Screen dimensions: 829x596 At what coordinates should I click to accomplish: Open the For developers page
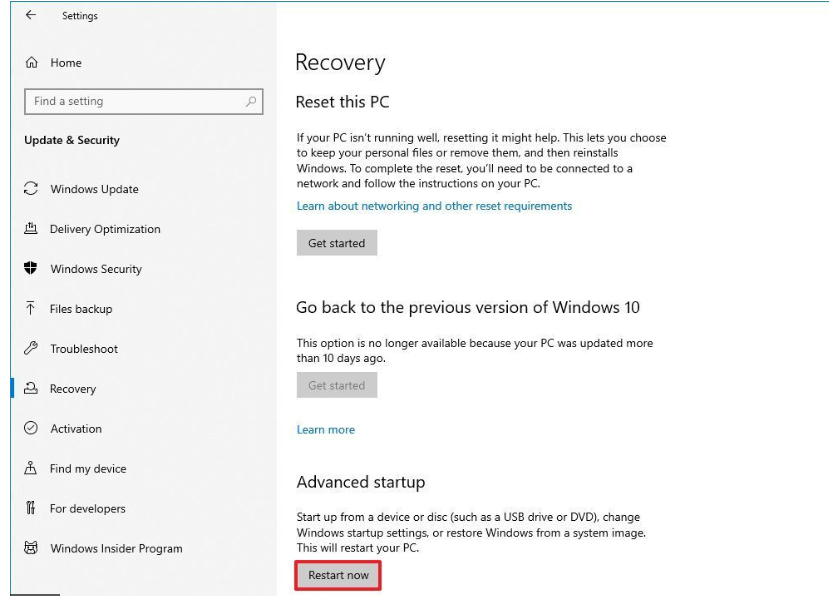coord(87,509)
